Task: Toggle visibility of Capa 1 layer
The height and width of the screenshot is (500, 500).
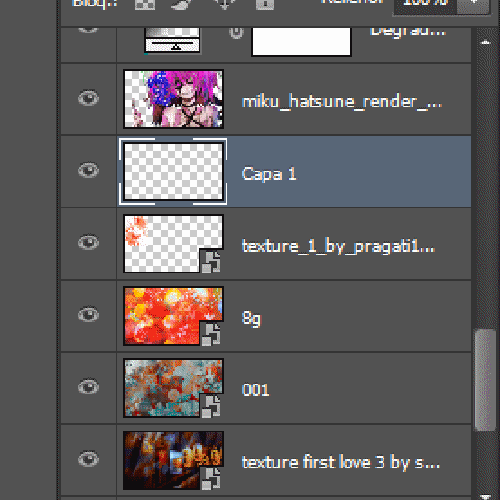Action: pyautogui.click(x=88, y=170)
